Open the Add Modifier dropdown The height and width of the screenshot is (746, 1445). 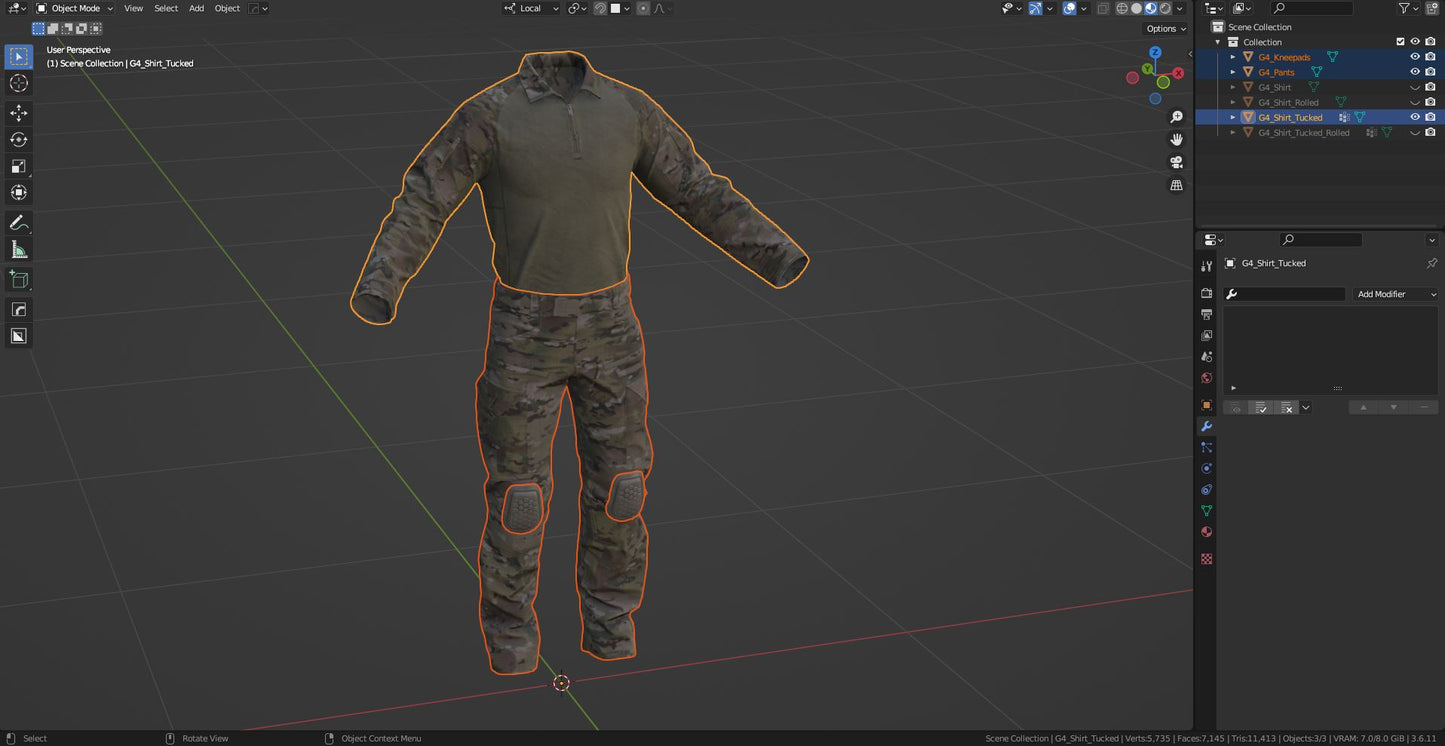(x=1396, y=294)
